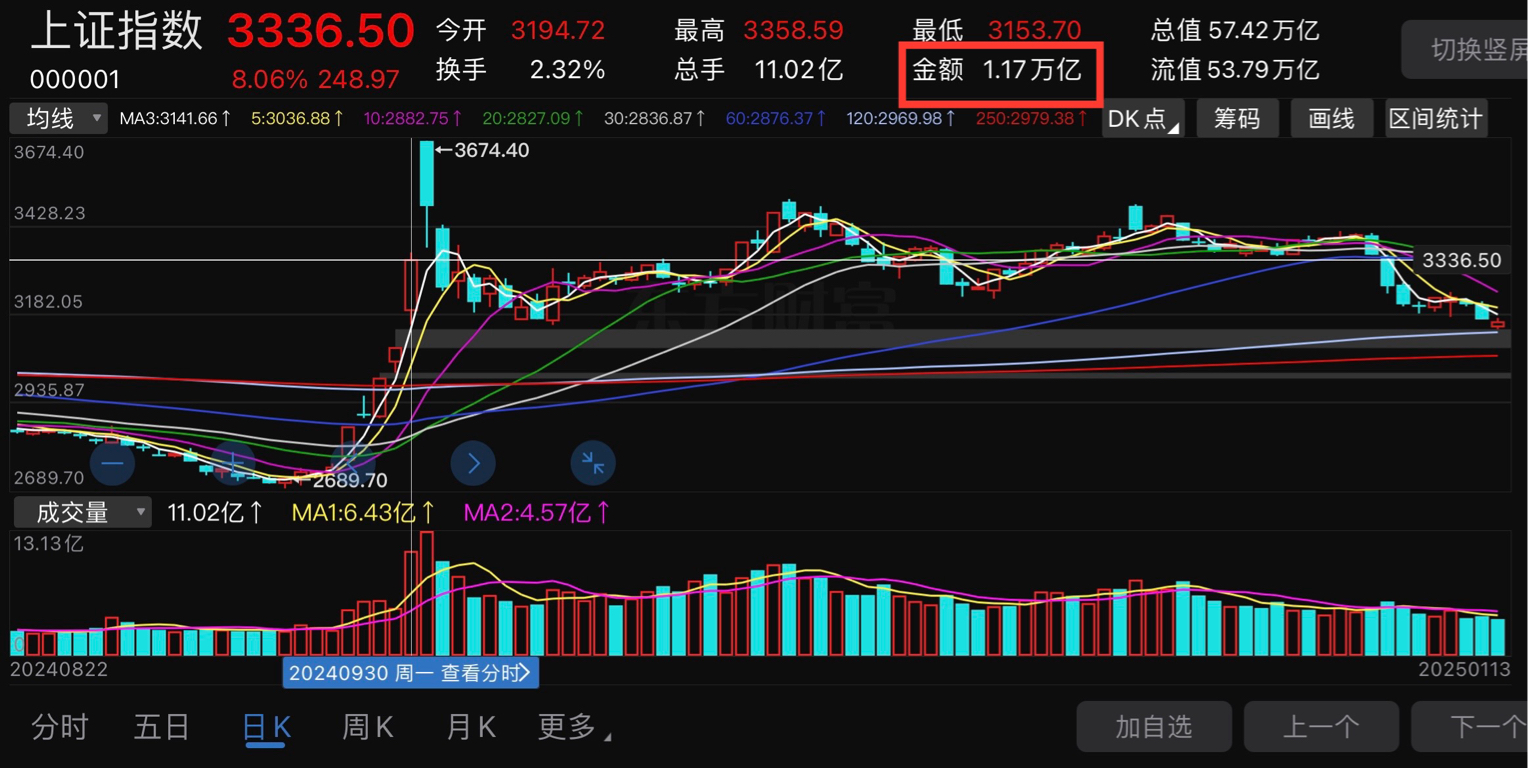
Task: Select the 周K tab
Action: tap(368, 727)
